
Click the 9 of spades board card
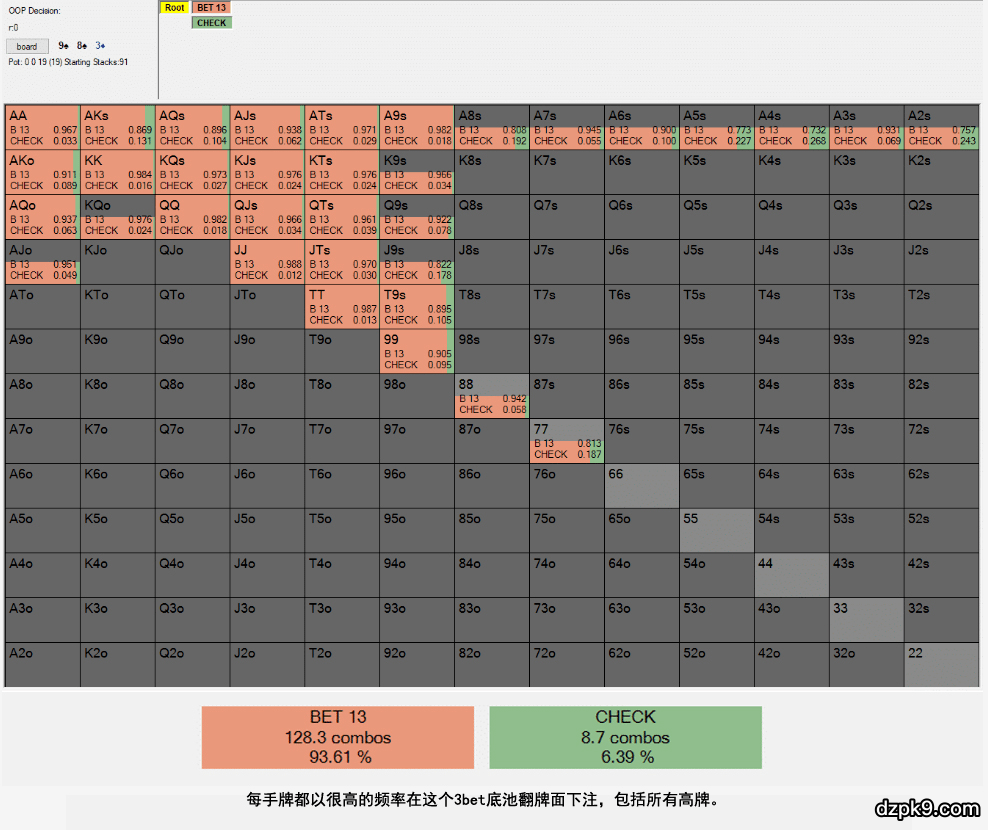[x=64, y=46]
